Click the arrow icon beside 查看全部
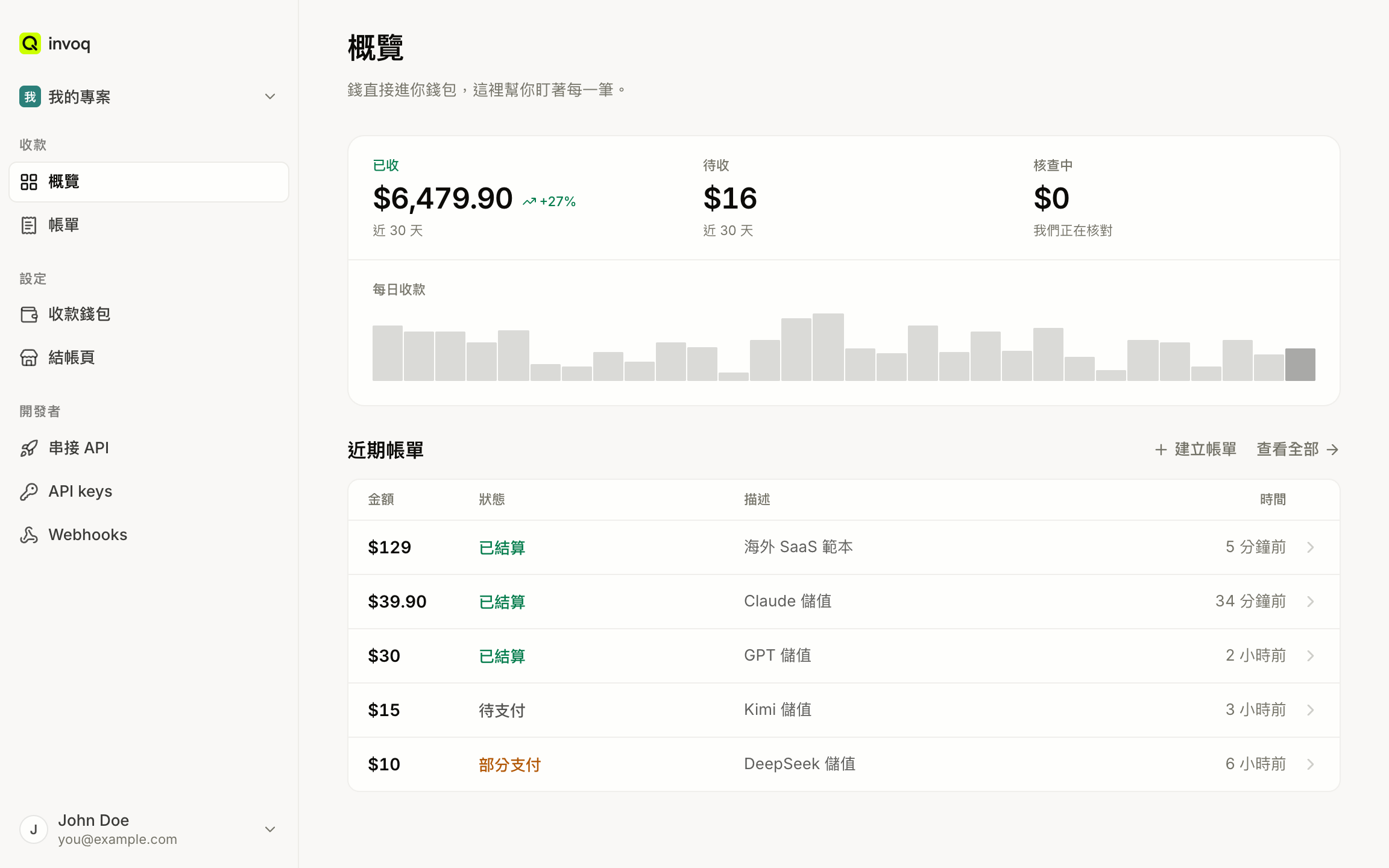The image size is (1389, 868). click(1333, 450)
